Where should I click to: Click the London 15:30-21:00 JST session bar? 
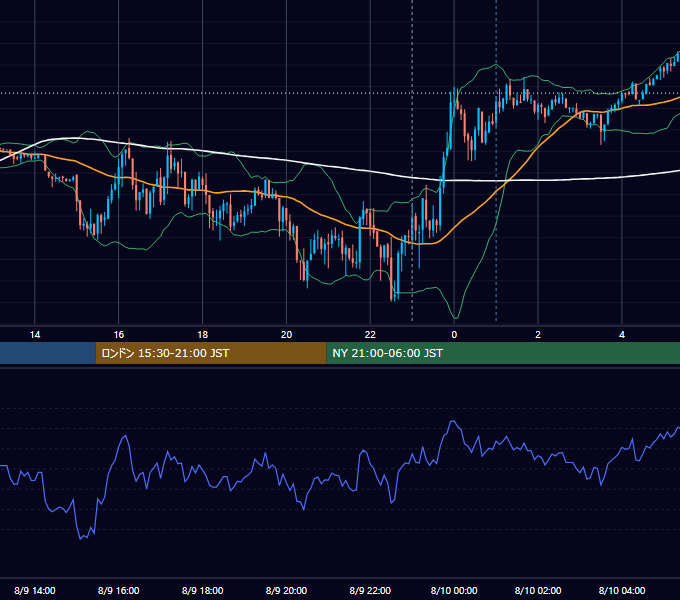pyautogui.click(x=211, y=353)
